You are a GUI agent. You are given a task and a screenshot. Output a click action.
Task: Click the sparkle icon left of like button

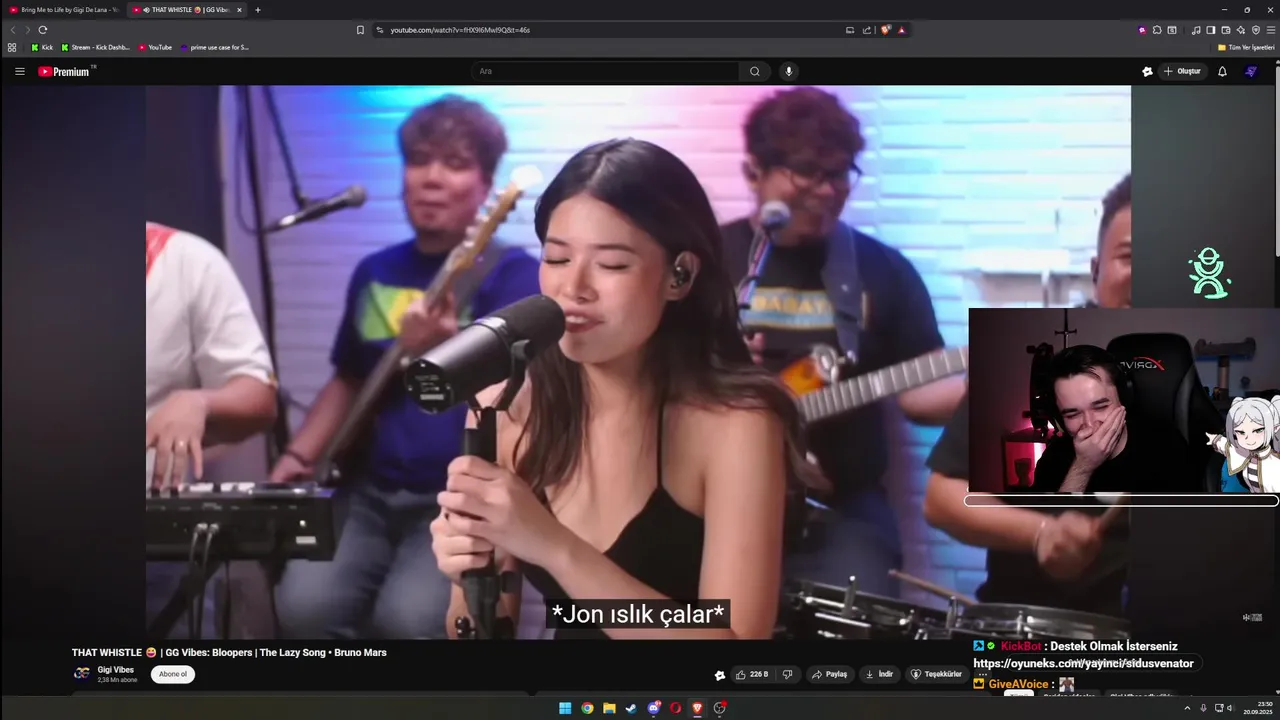pos(719,675)
